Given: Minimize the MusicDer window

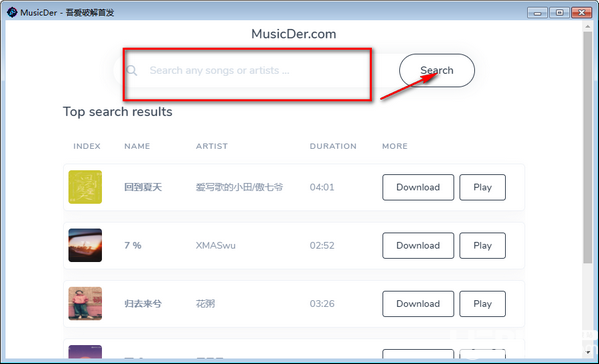Looking at the screenshot, I should coord(537,13).
